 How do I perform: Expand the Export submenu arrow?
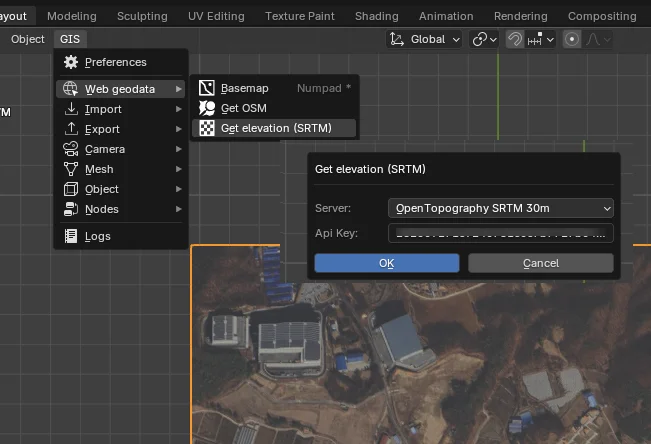(179, 129)
